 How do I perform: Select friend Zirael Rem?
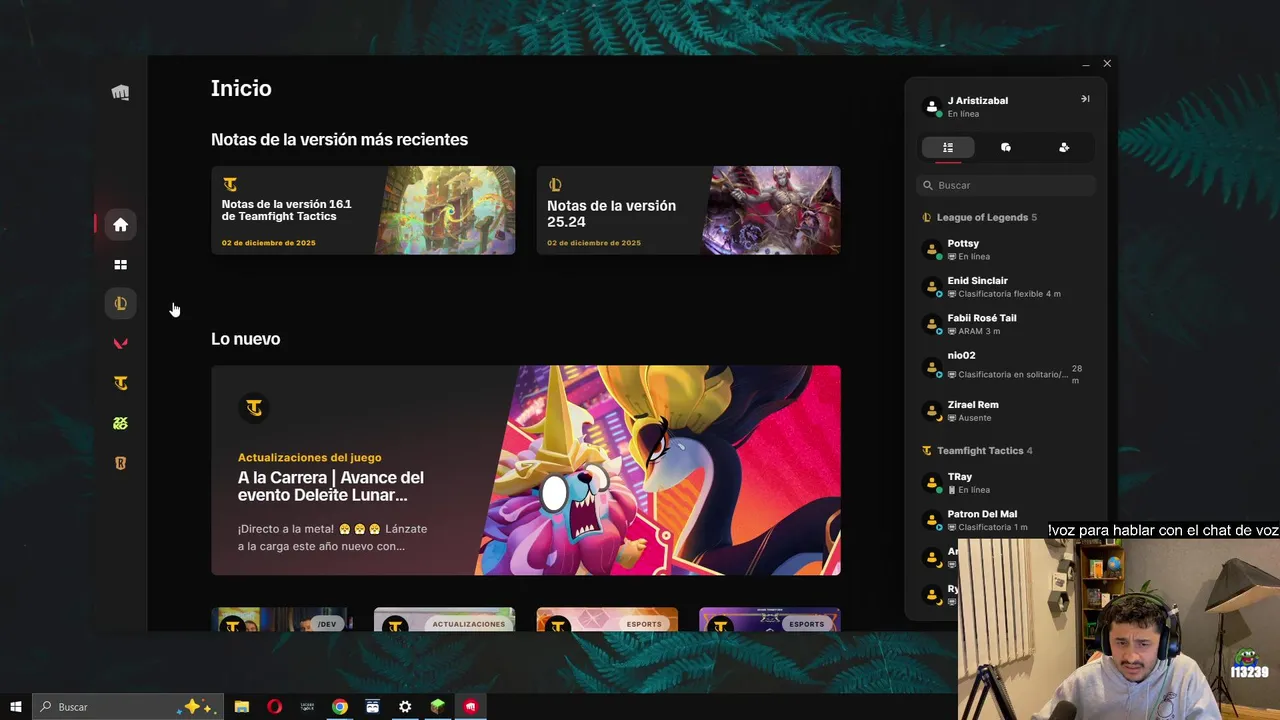[x=1006, y=411]
